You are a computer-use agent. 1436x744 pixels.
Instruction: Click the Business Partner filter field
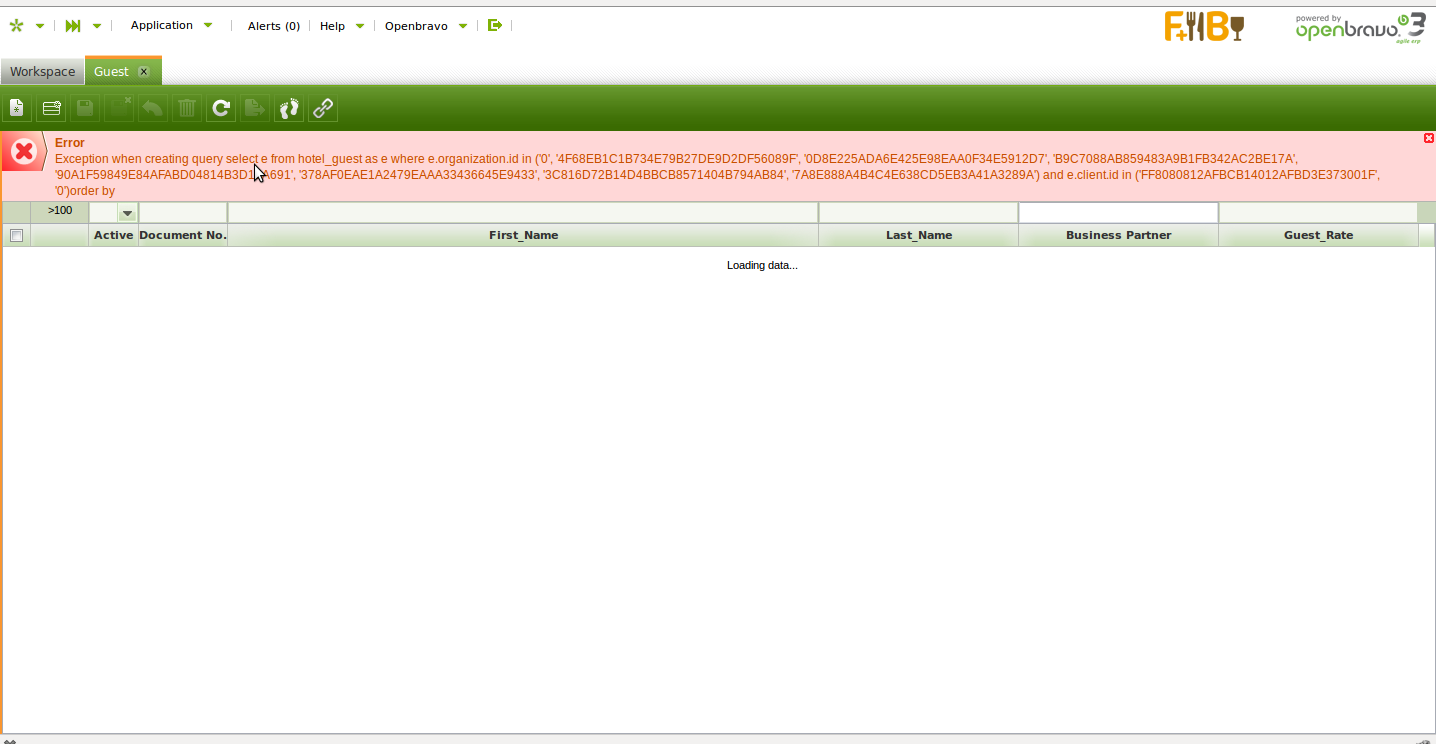[1118, 212]
